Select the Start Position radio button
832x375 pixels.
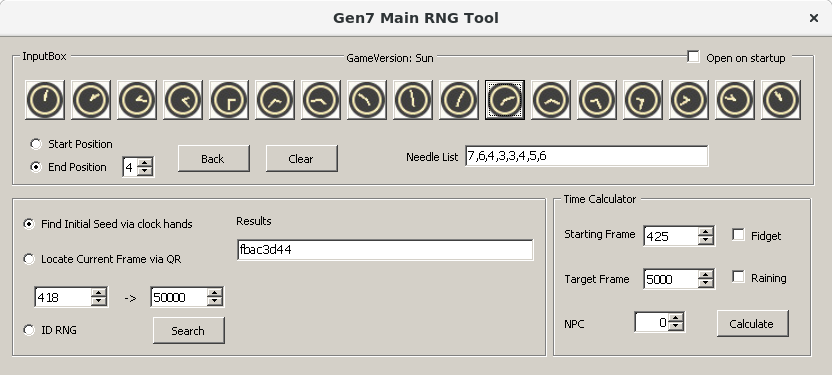pos(36,144)
